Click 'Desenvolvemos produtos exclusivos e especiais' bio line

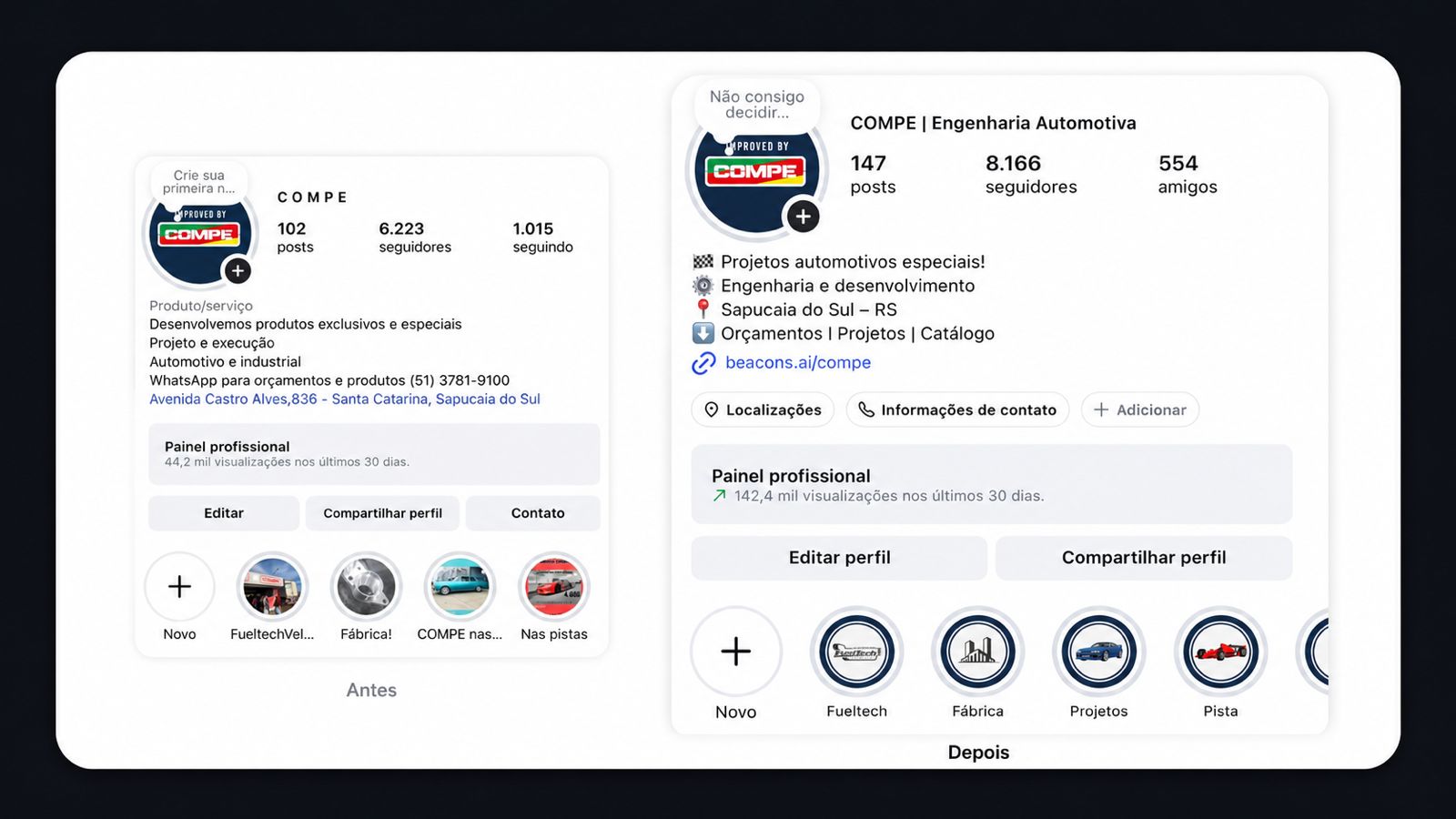point(306,324)
